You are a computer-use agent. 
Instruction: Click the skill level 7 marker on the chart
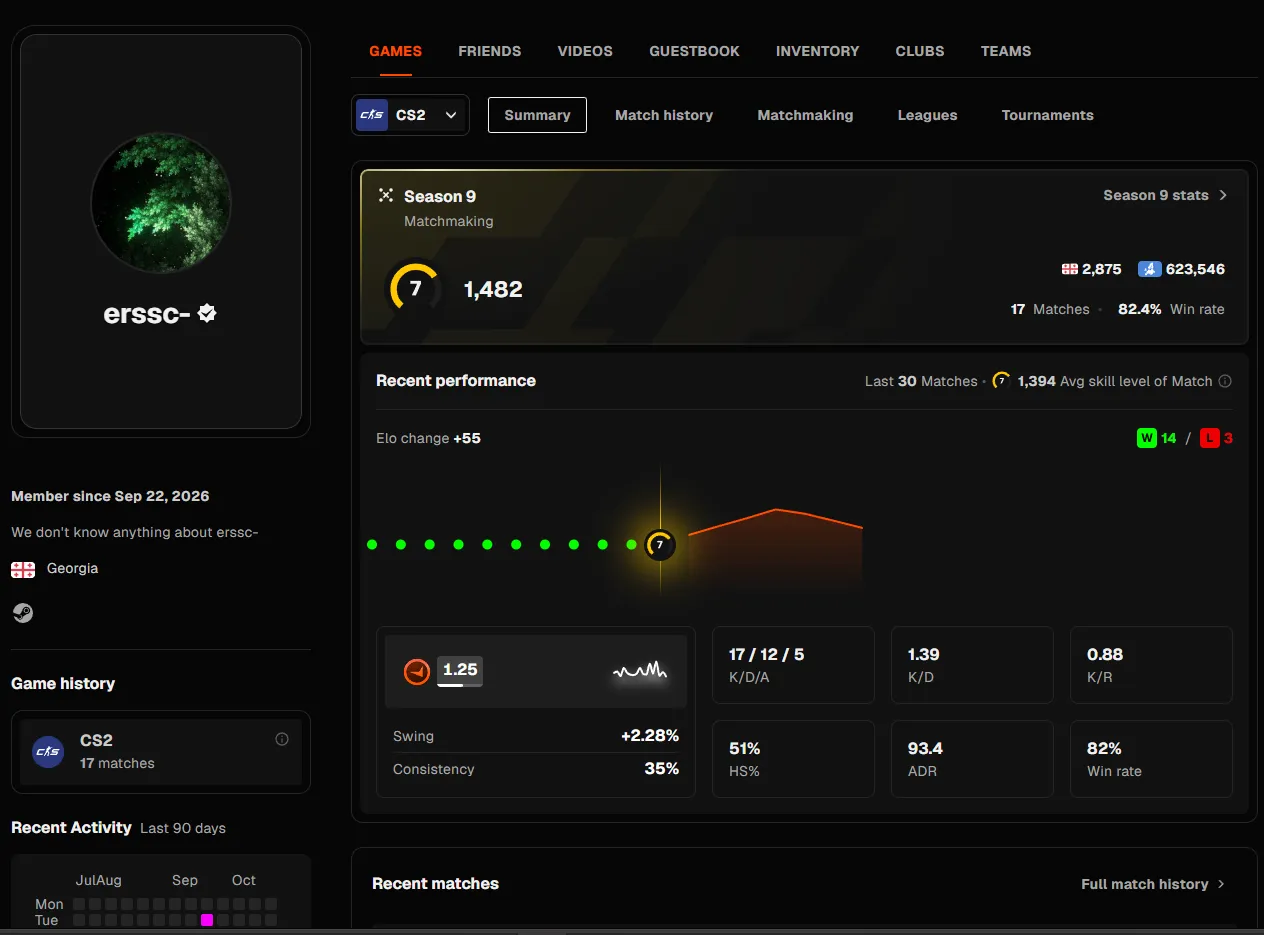click(x=659, y=545)
